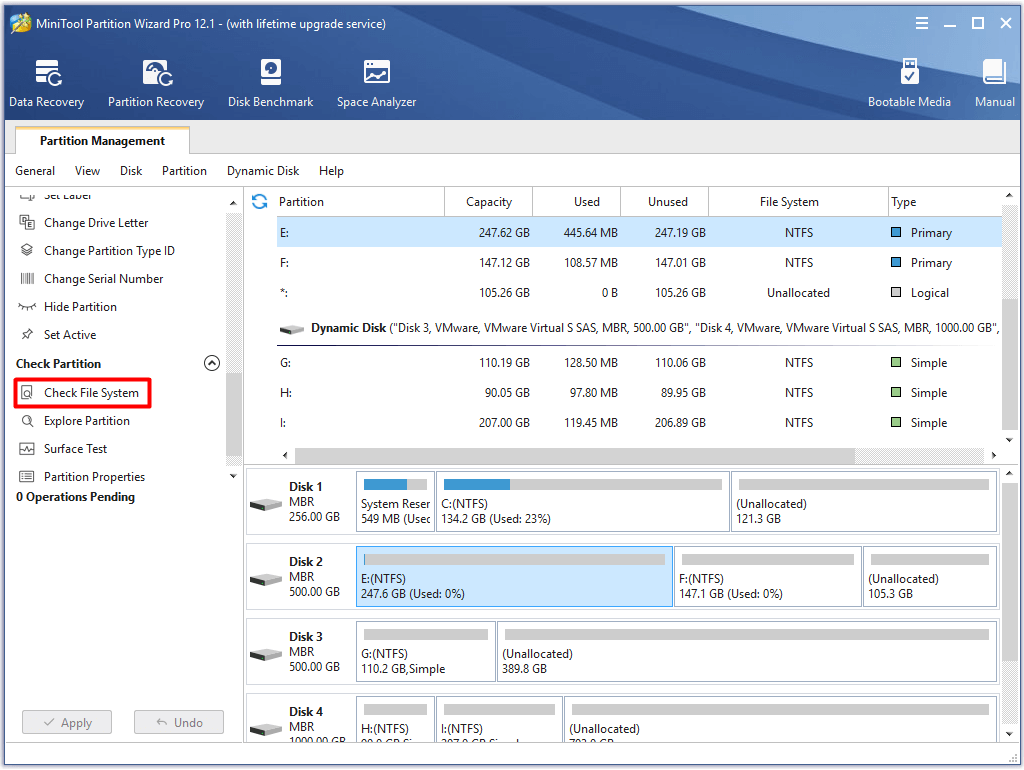The width and height of the screenshot is (1024, 770).
Task: Click the Change Partition Type ID icon
Action: pos(27,251)
